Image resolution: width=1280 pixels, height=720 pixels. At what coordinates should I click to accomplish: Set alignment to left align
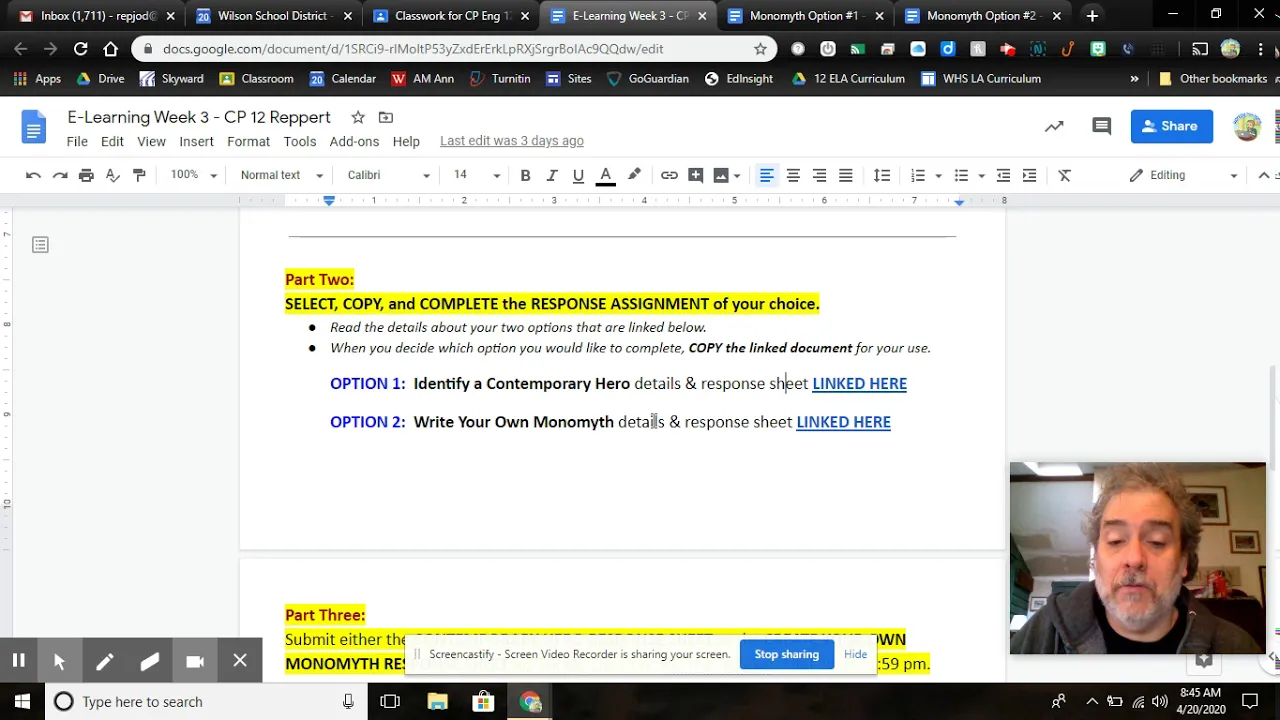[767, 175]
